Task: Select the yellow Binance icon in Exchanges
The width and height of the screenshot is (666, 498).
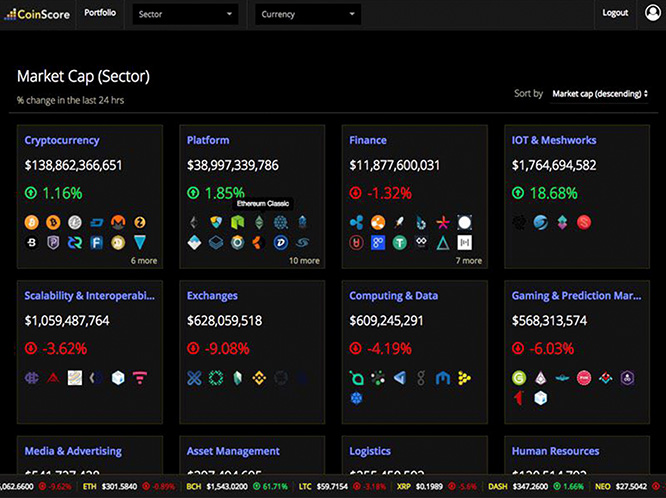Action: click(x=259, y=378)
